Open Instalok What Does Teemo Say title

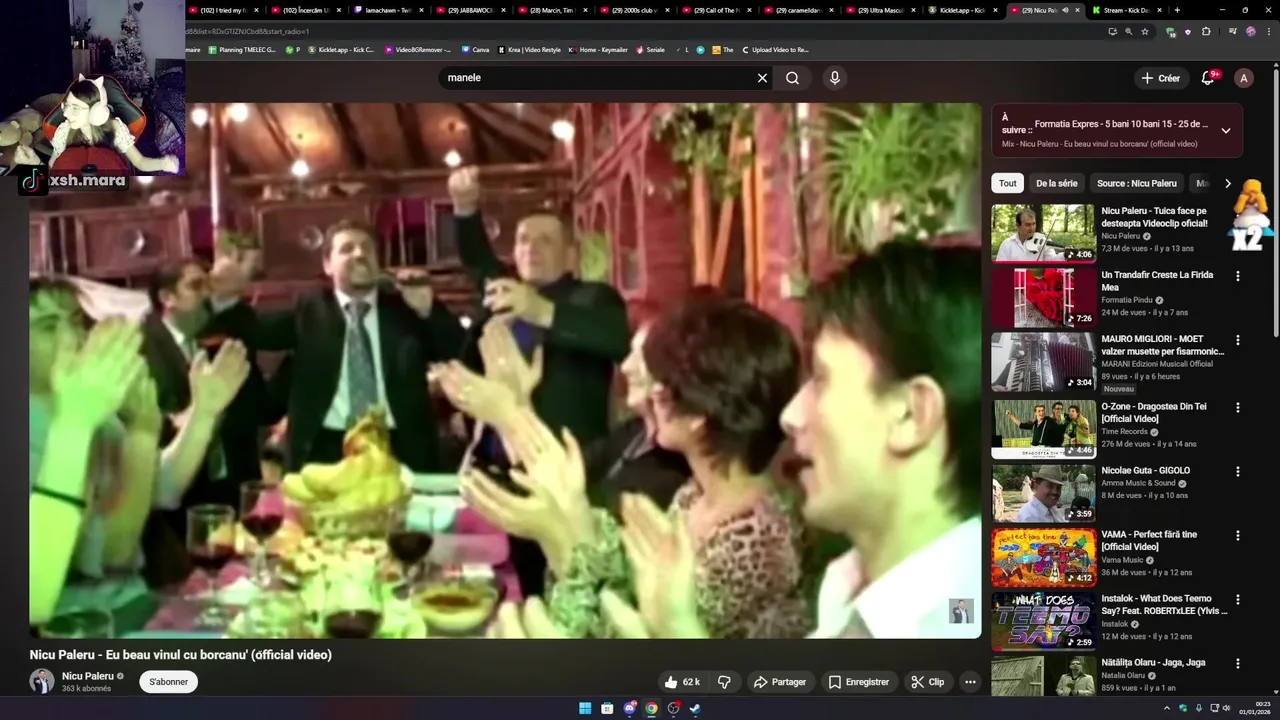tap(1164, 604)
